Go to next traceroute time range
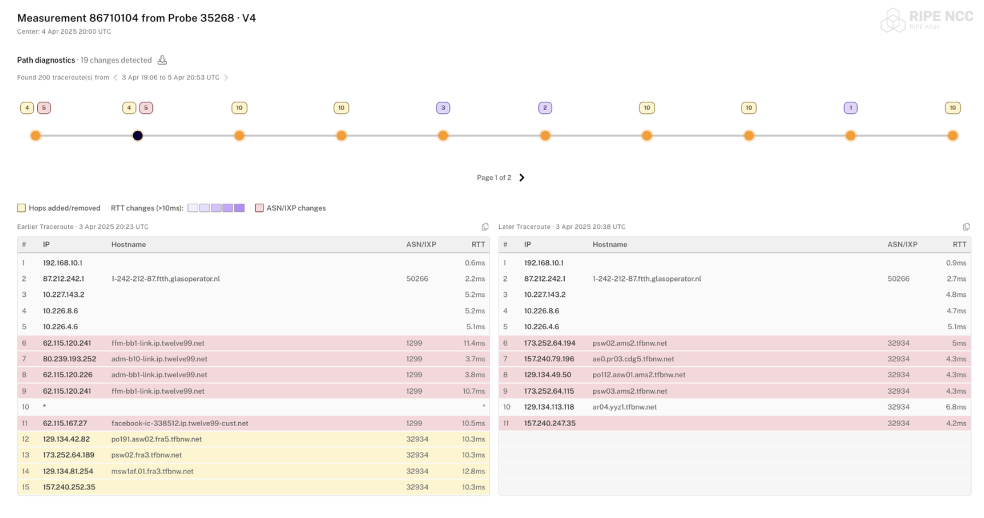The image size is (984, 518). pyautogui.click(x=226, y=77)
